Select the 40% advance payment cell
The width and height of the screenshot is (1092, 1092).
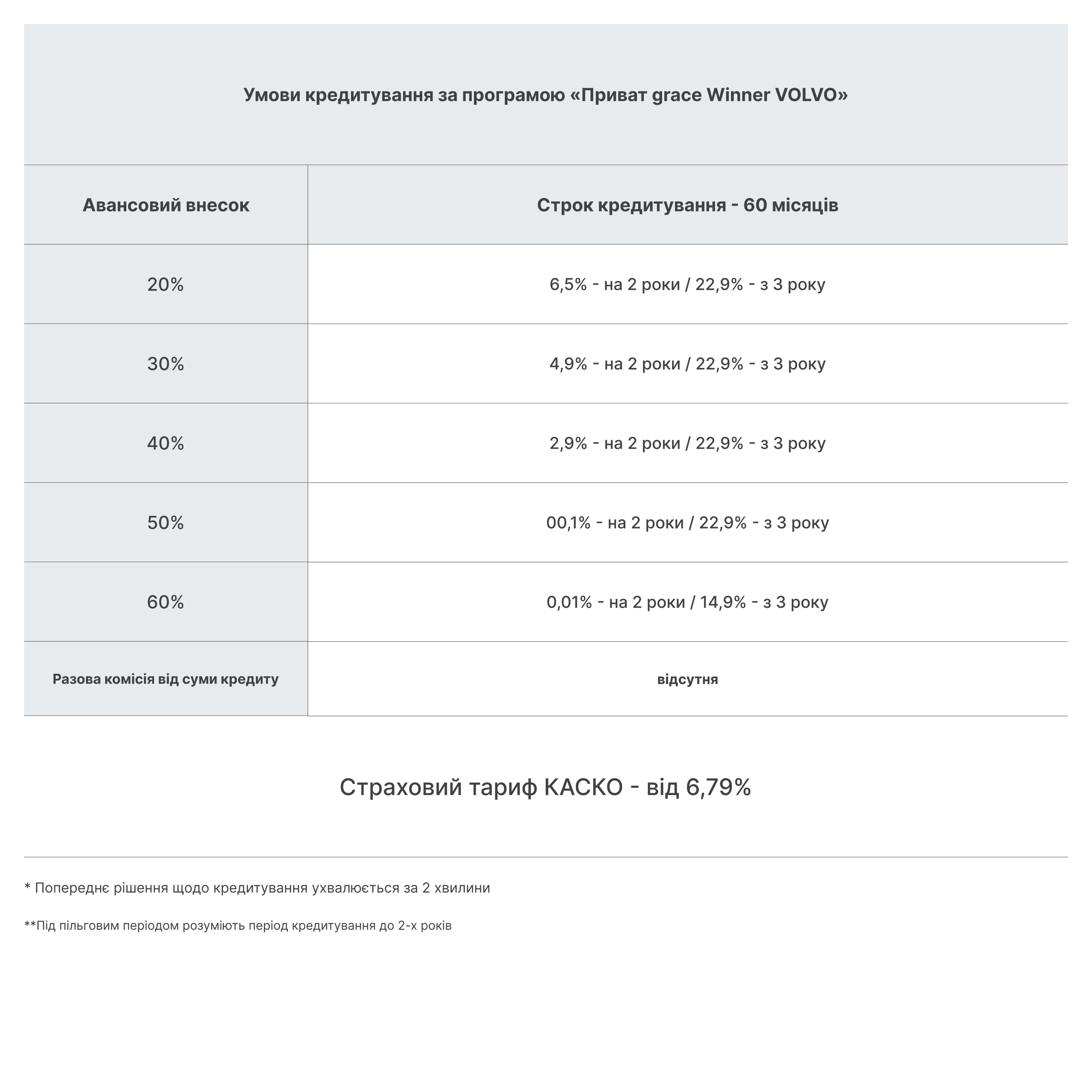click(166, 443)
